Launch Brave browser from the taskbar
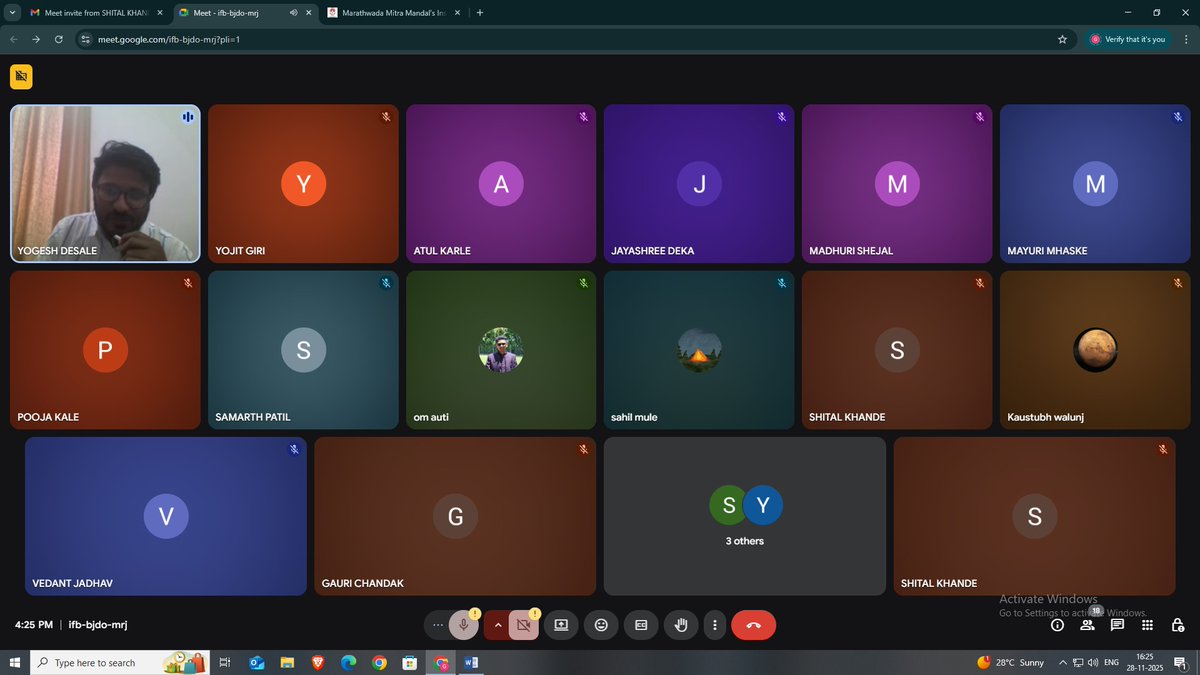 (317, 662)
